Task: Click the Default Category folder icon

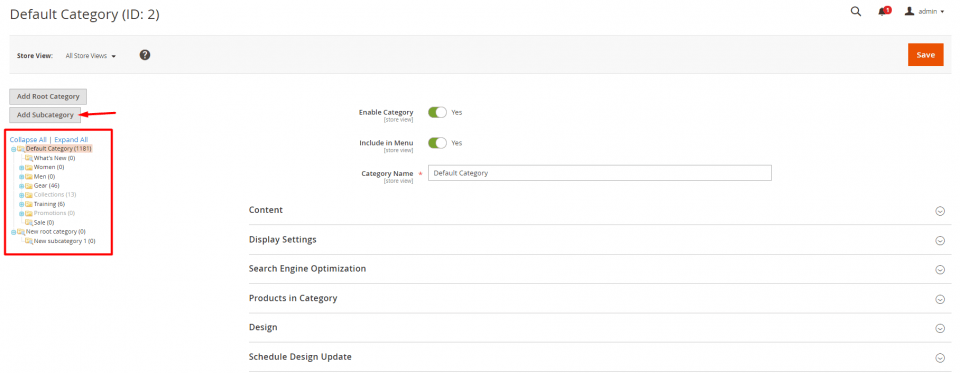Action: (21, 149)
